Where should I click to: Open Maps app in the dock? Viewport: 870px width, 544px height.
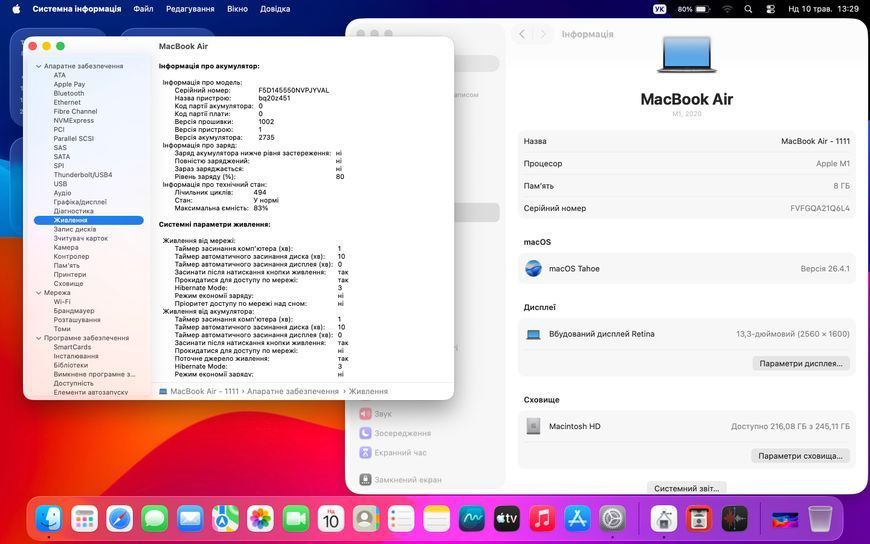point(225,520)
